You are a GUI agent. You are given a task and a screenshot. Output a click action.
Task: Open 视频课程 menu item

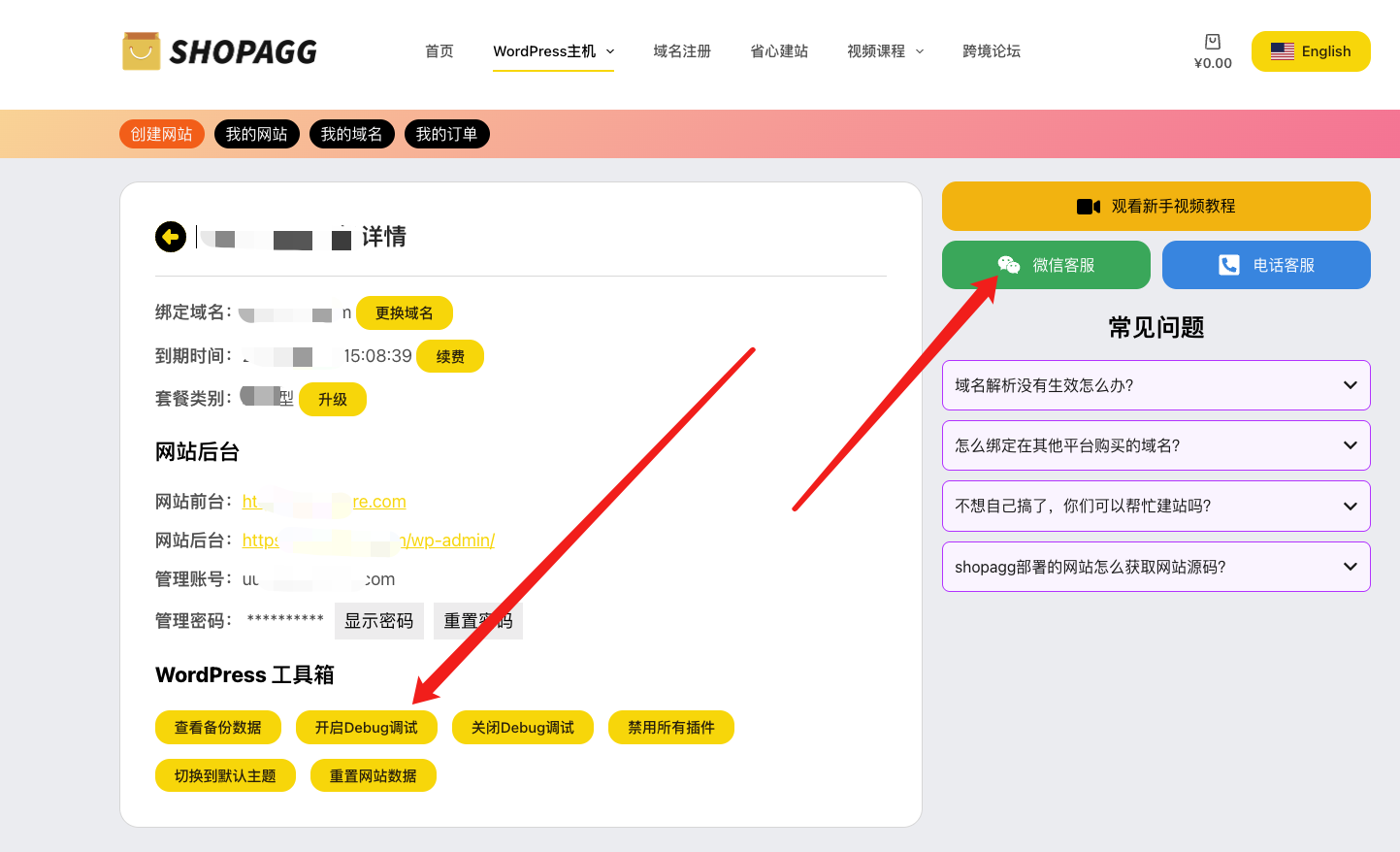point(876,51)
